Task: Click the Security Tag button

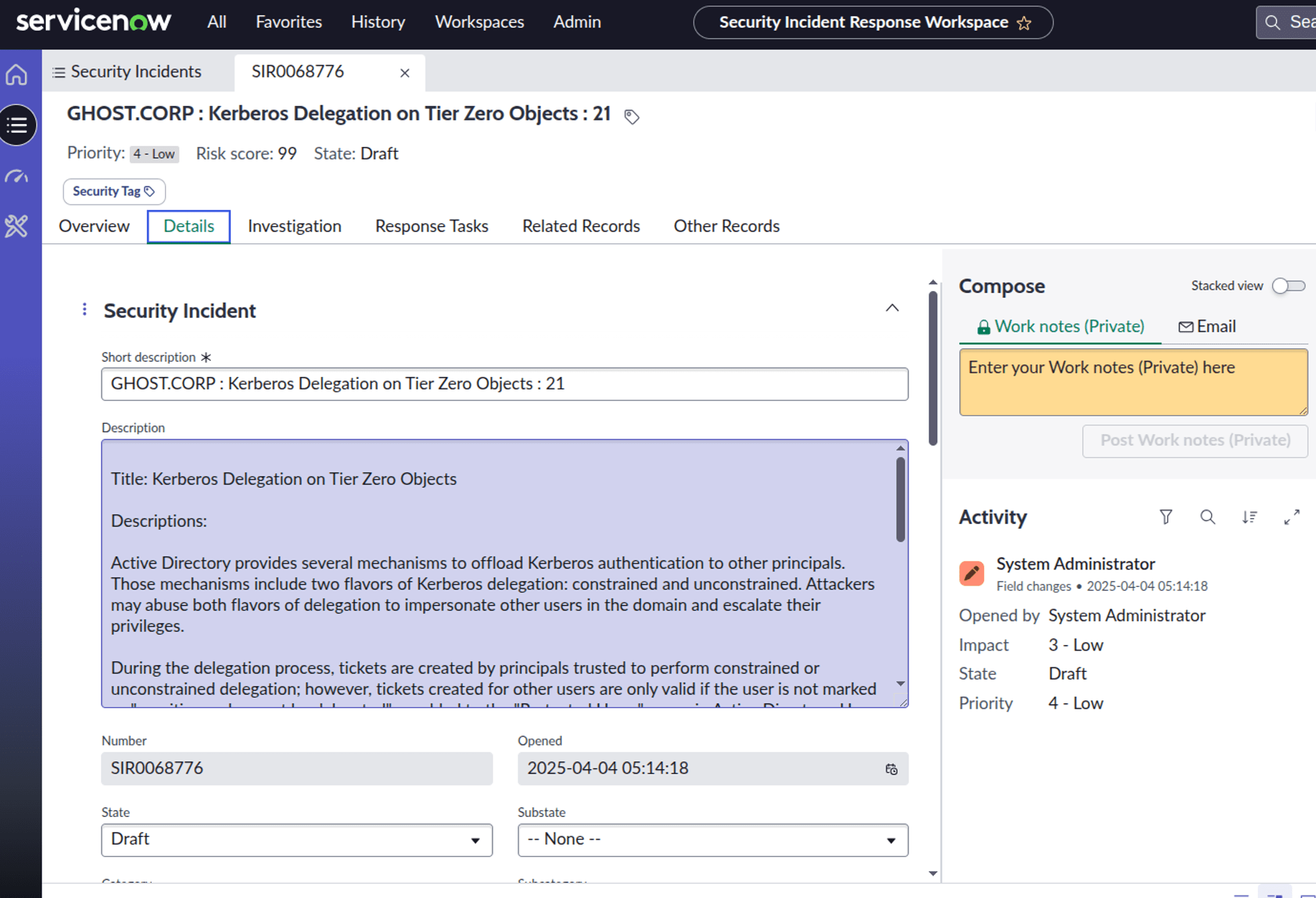Action: 113,191
